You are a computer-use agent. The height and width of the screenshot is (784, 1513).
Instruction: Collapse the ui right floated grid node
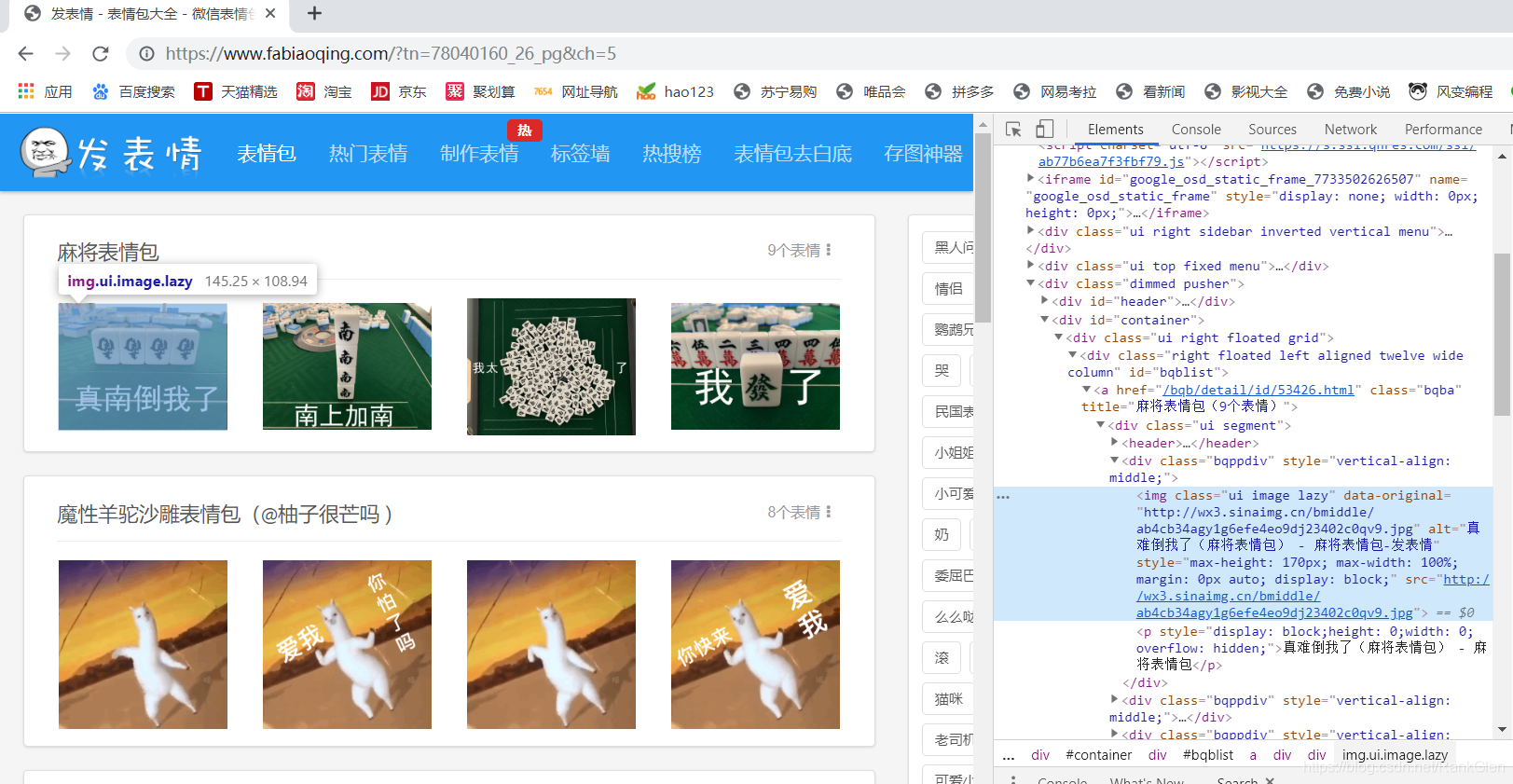[x=1058, y=337]
